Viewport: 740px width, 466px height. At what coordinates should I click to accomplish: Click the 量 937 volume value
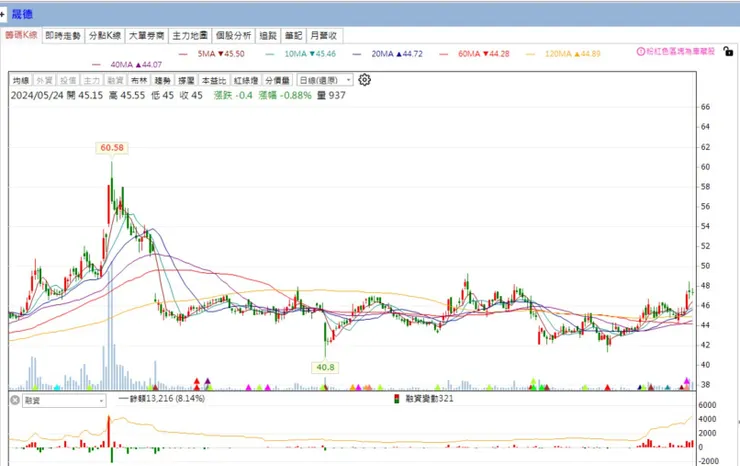pos(331,95)
